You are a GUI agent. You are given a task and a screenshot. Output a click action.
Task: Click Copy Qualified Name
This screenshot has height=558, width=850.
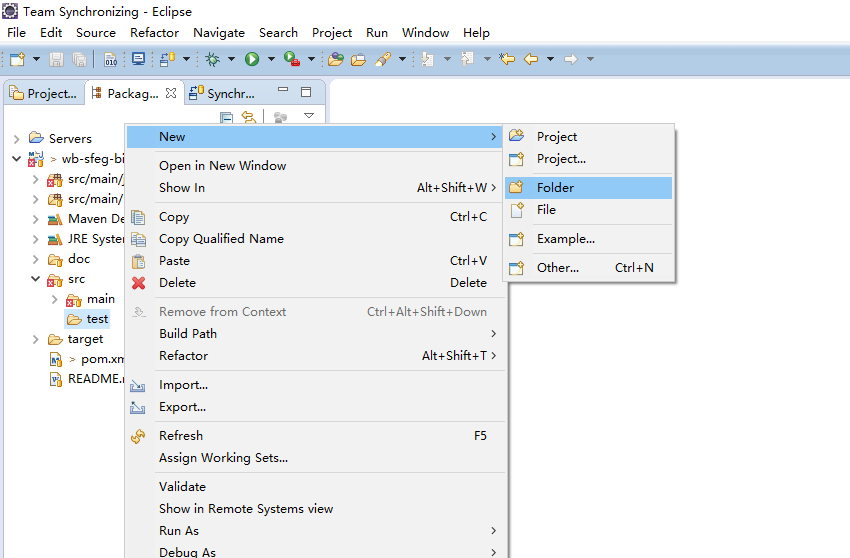(x=314, y=239)
